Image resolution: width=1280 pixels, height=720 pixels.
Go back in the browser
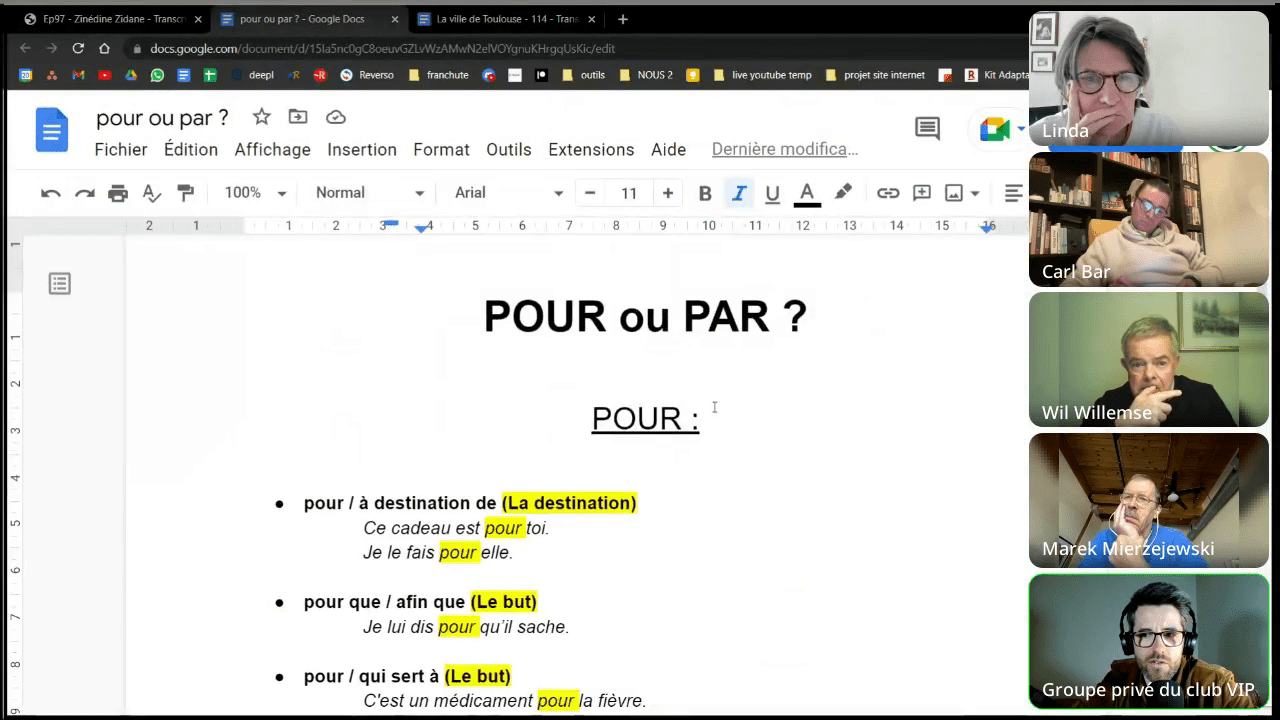coord(25,48)
